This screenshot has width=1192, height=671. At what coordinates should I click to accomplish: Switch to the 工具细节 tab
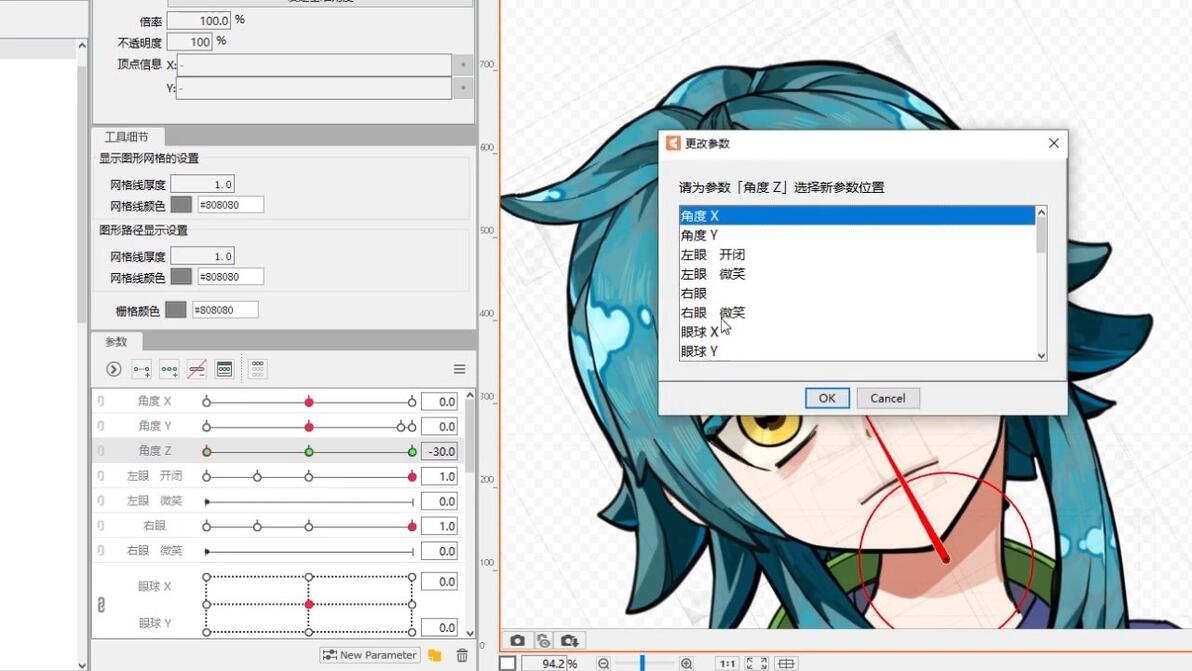pyautogui.click(x=127, y=137)
